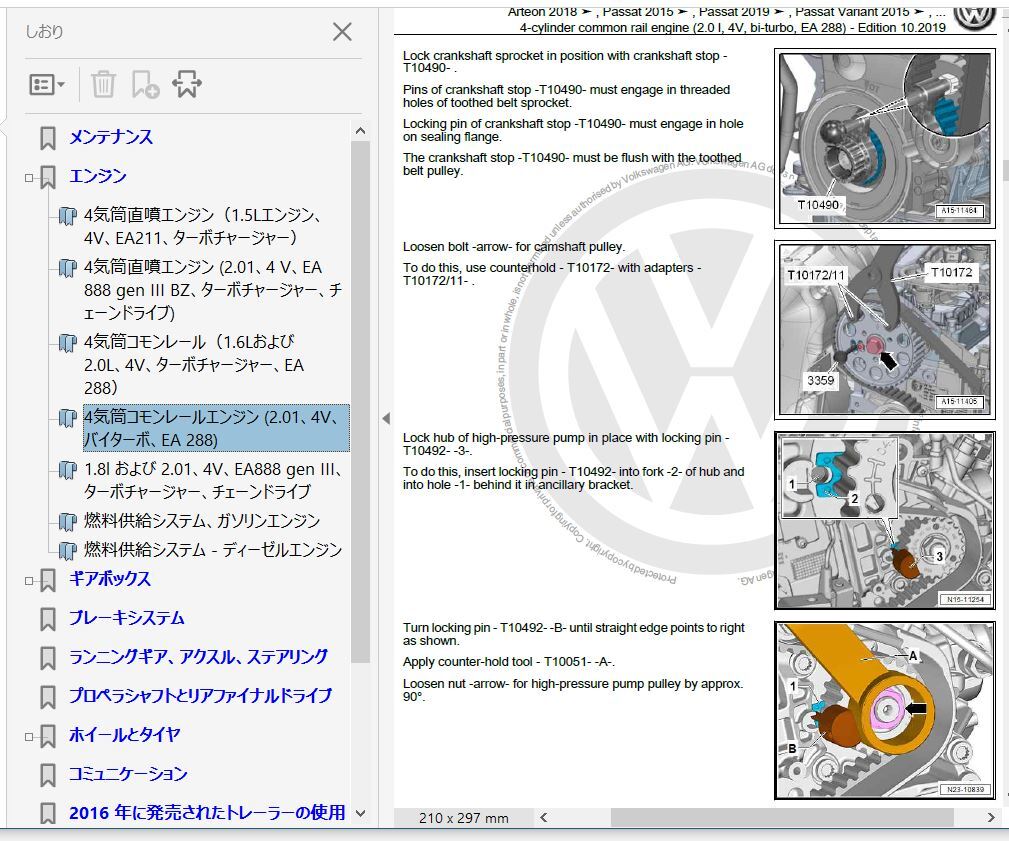Click the bookmark icon beside ギアボックス

tap(48, 580)
